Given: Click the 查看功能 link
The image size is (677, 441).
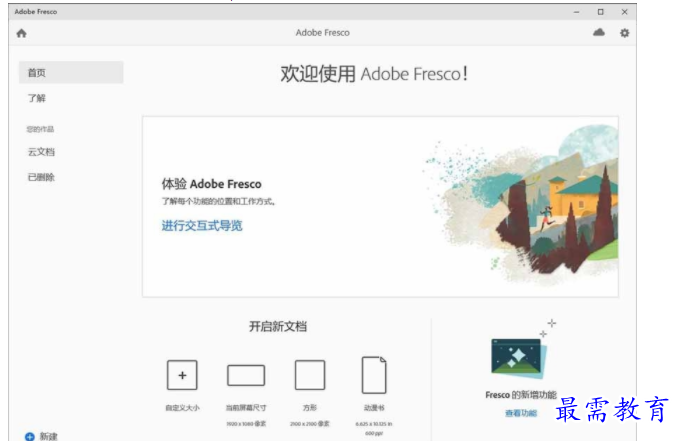Looking at the screenshot, I should [x=521, y=413].
